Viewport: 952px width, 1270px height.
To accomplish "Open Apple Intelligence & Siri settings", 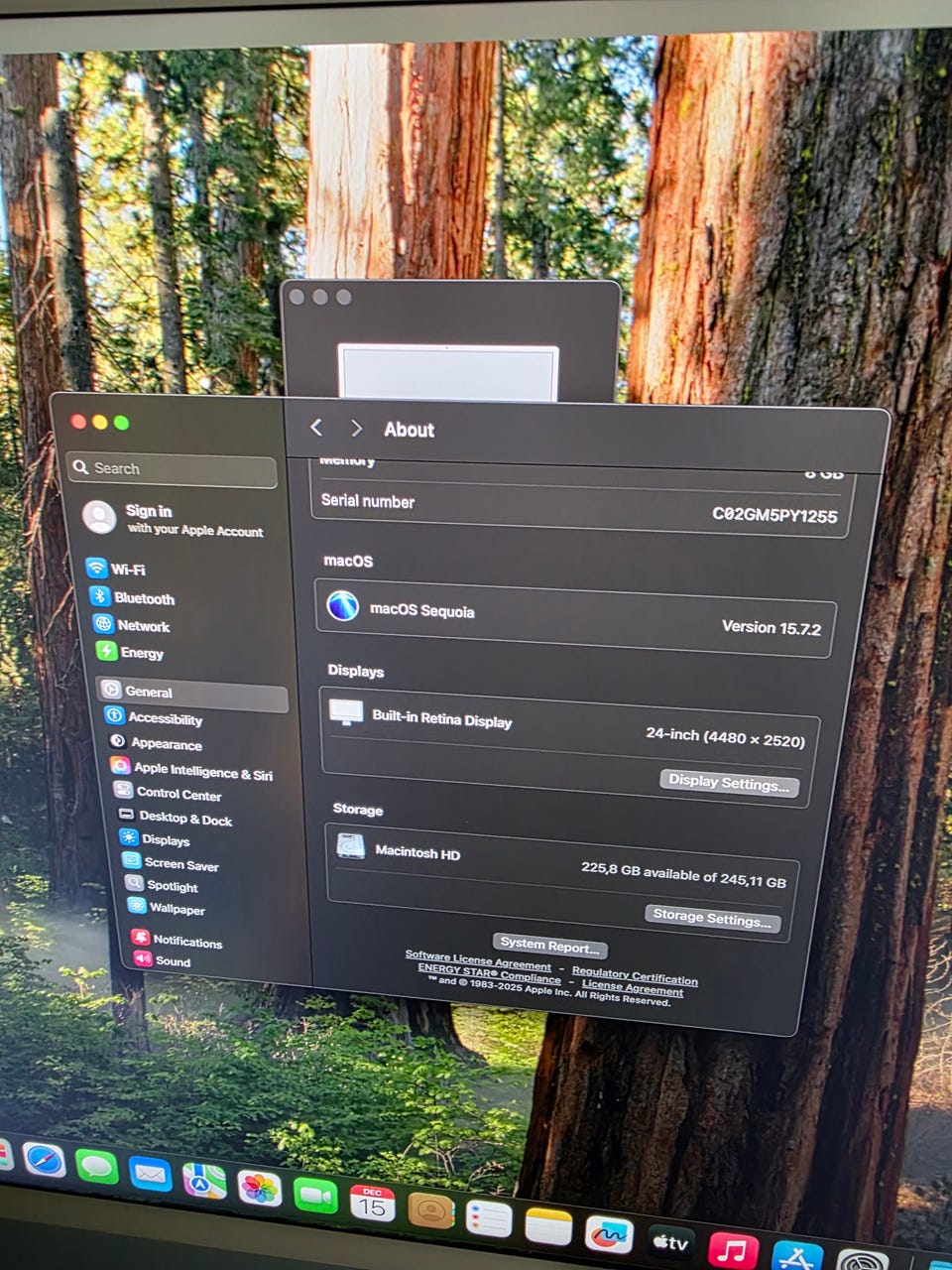I will [191, 771].
